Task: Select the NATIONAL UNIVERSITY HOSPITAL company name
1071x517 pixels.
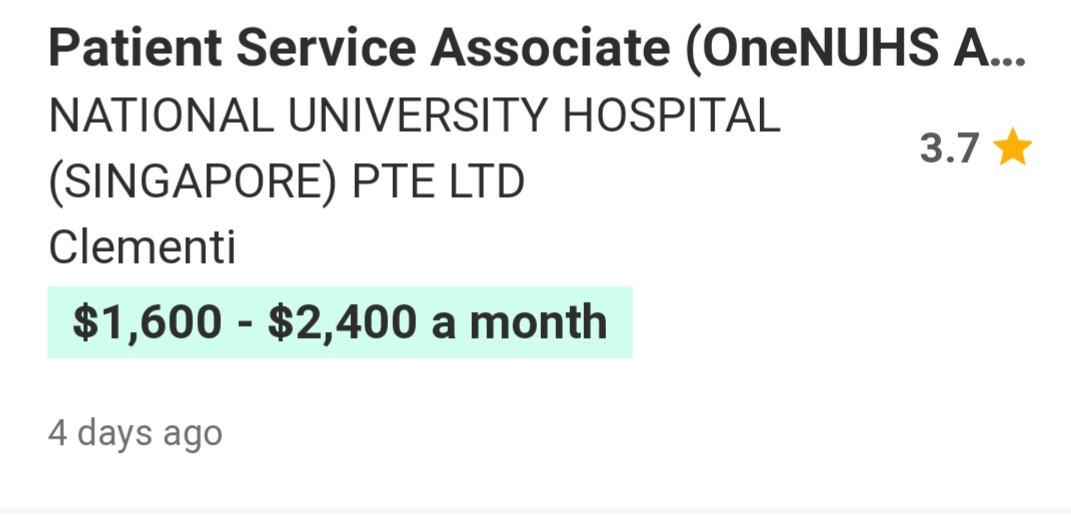Action: (x=414, y=148)
